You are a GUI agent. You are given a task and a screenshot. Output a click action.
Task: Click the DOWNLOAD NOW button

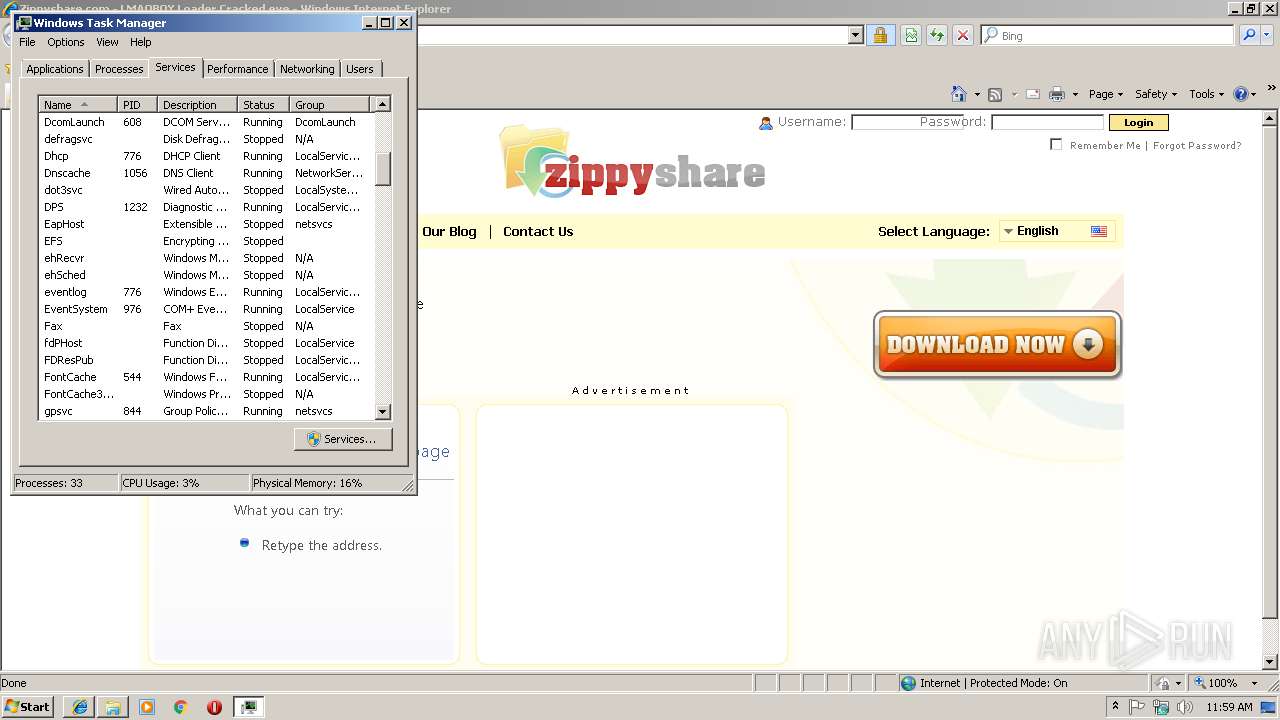pos(997,345)
